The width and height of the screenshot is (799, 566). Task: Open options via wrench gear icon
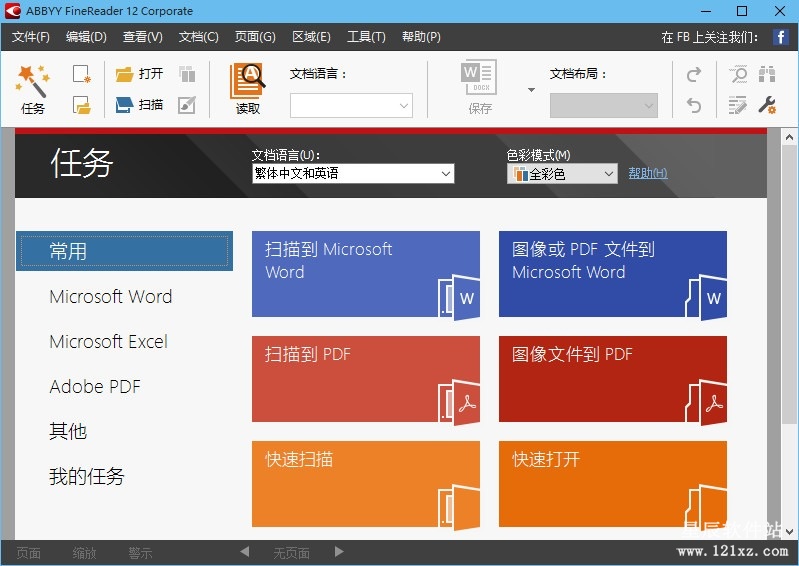pos(767,105)
